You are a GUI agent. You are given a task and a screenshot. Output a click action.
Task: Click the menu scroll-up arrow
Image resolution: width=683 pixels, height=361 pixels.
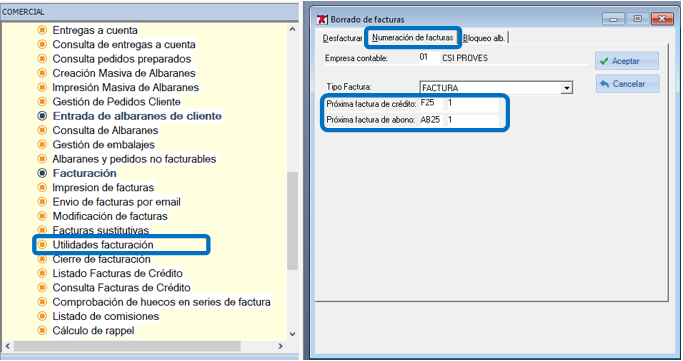click(292, 29)
